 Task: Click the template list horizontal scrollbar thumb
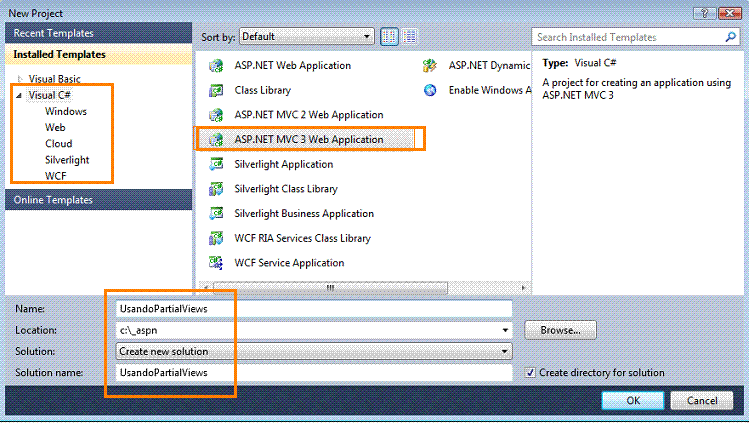click(331, 288)
